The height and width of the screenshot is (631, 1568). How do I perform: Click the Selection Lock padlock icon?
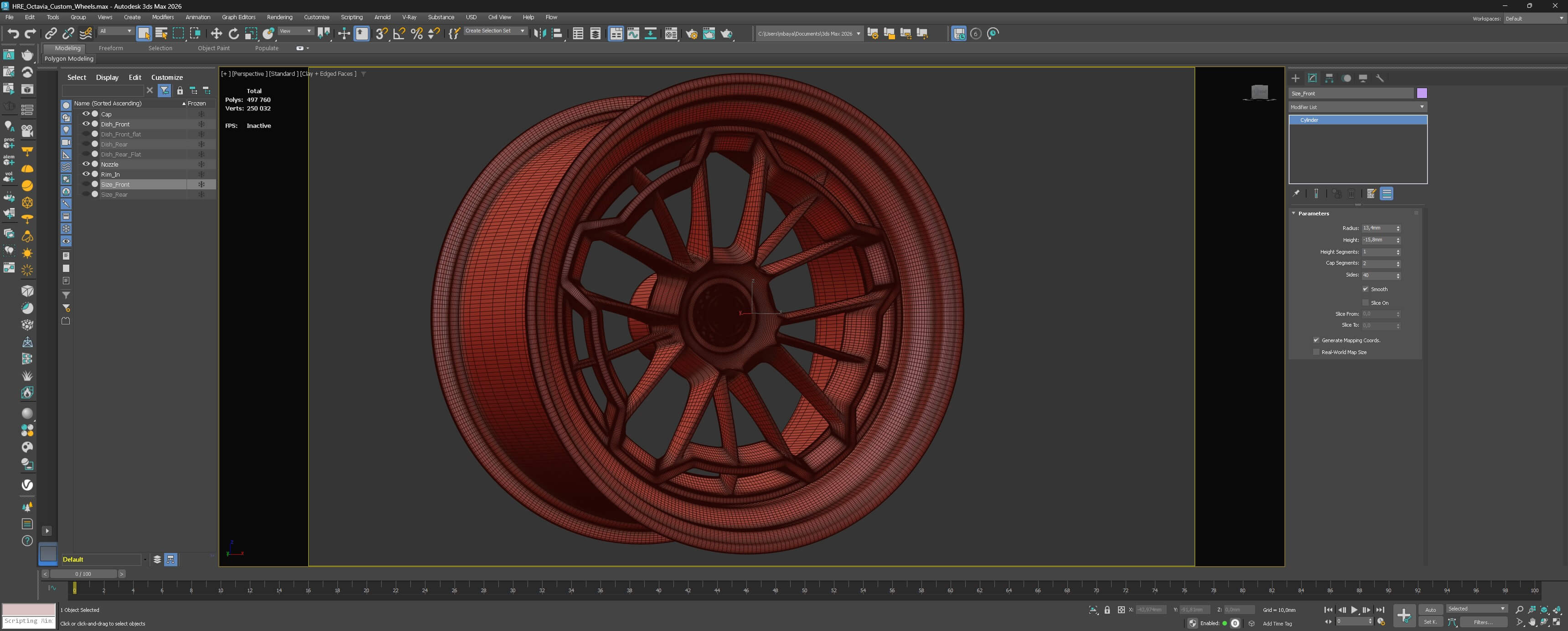click(1107, 610)
